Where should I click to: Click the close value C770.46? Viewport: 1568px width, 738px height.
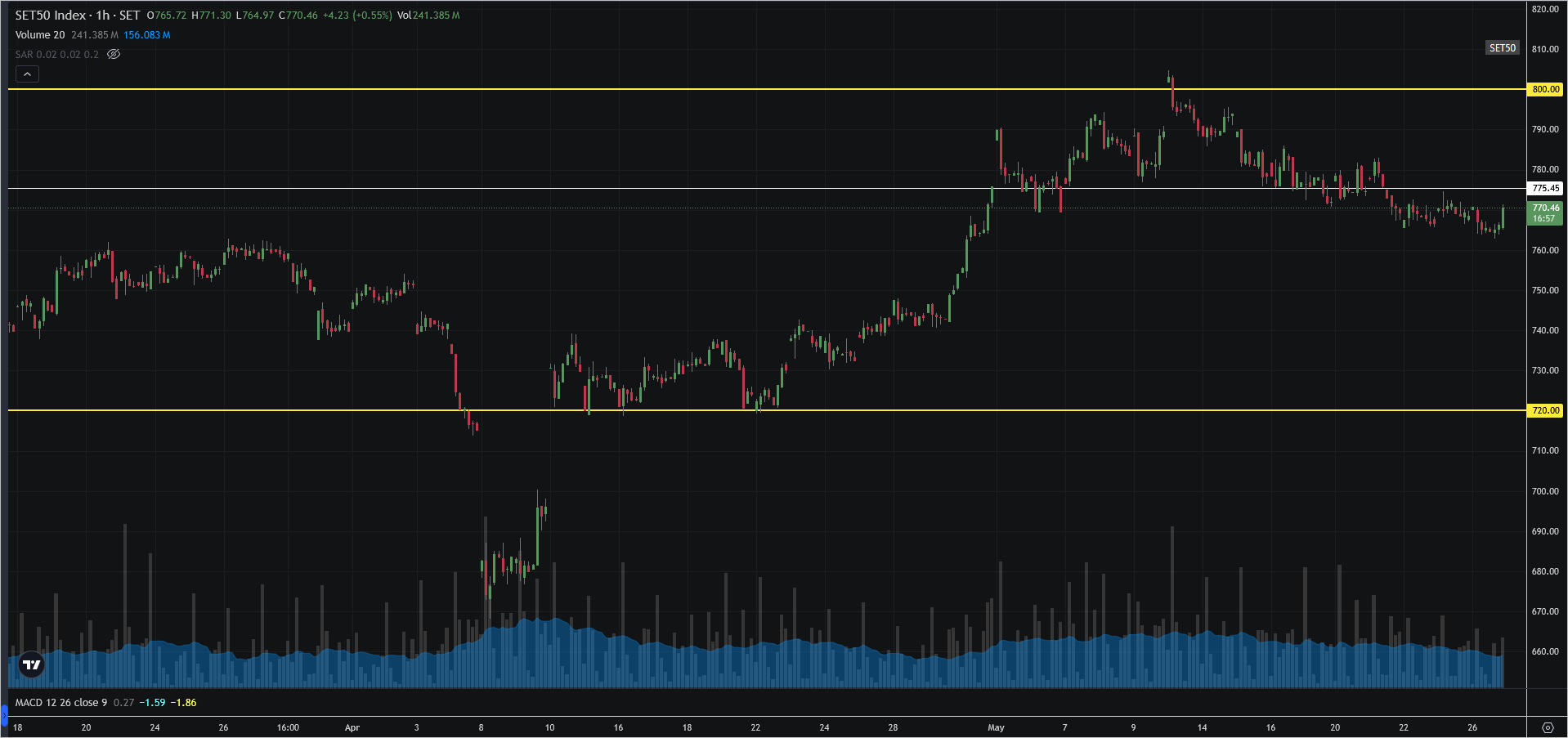(x=298, y=16)
